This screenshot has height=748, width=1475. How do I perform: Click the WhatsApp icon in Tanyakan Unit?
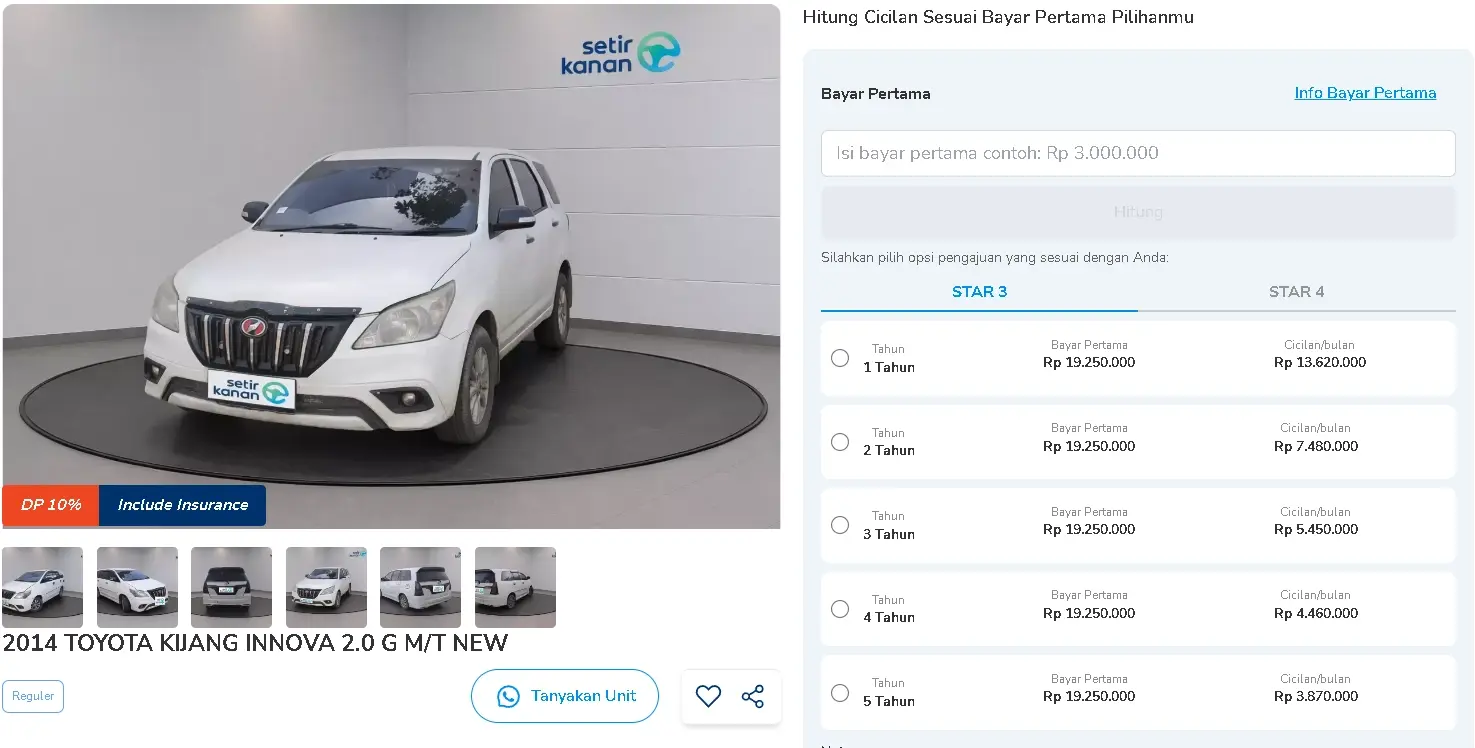508,696
